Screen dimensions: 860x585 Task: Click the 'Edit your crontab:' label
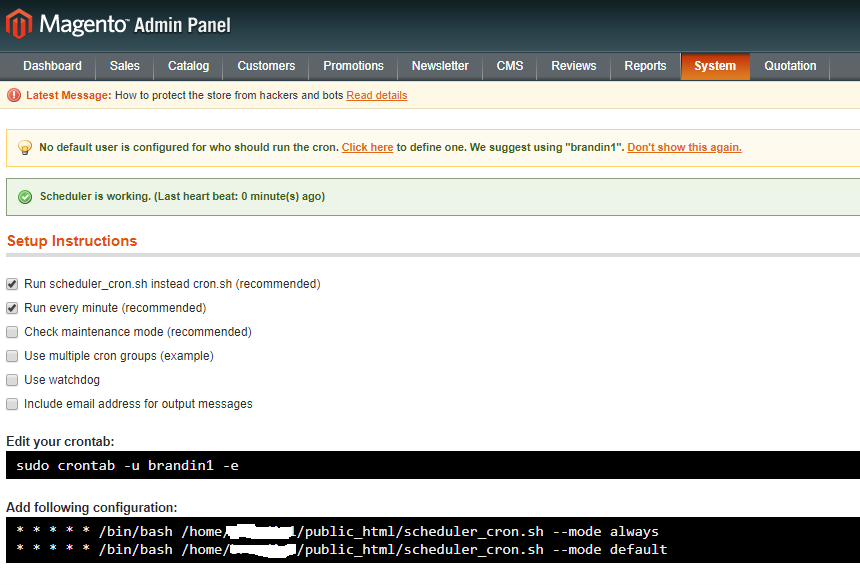click(x=60, y=442)
